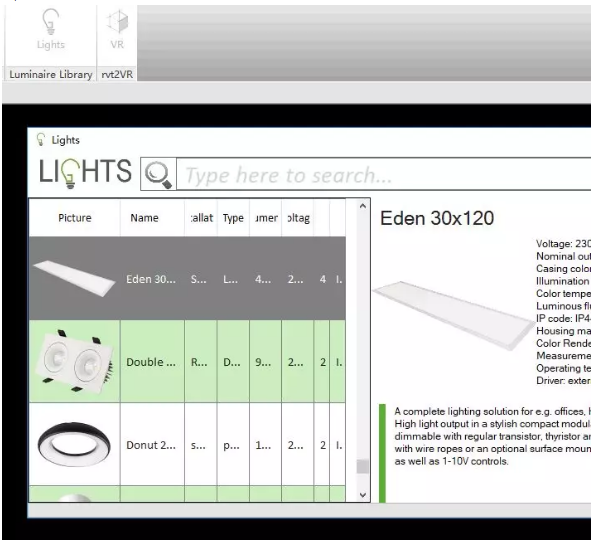Image resolution: width=595 pixels, height=542 pixels.
Task: Click the D... type cell in Double row
Action: [x=233, y=362]
